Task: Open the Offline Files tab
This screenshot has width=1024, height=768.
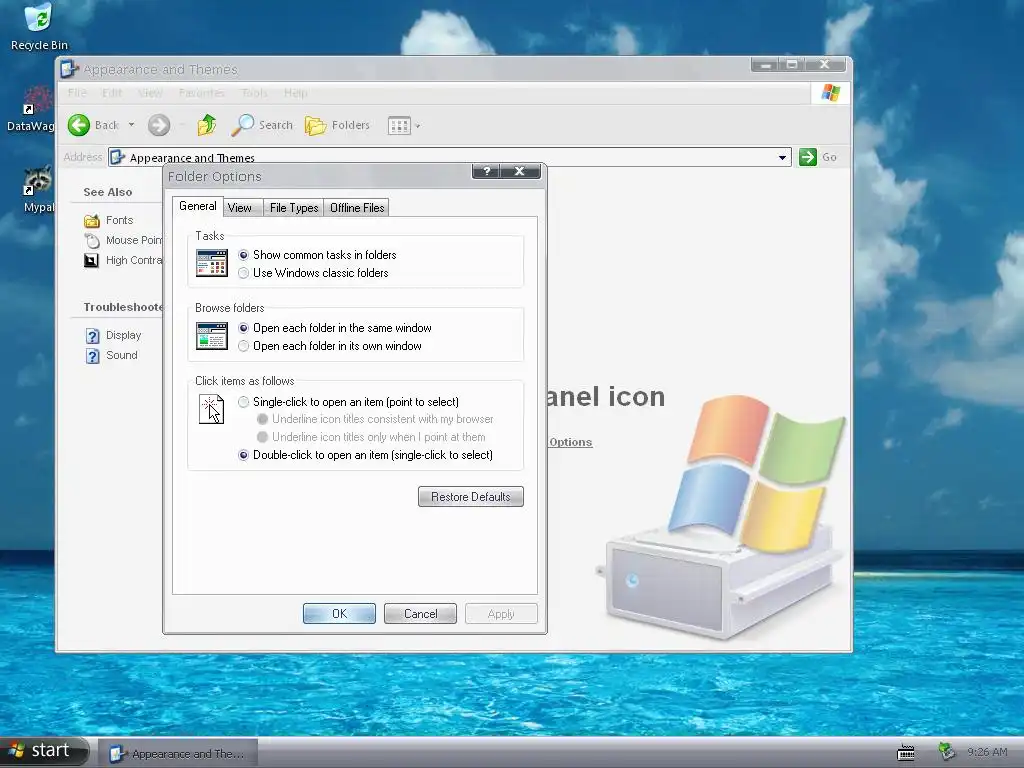Action: pyautogui.click(x=357, y=208)
